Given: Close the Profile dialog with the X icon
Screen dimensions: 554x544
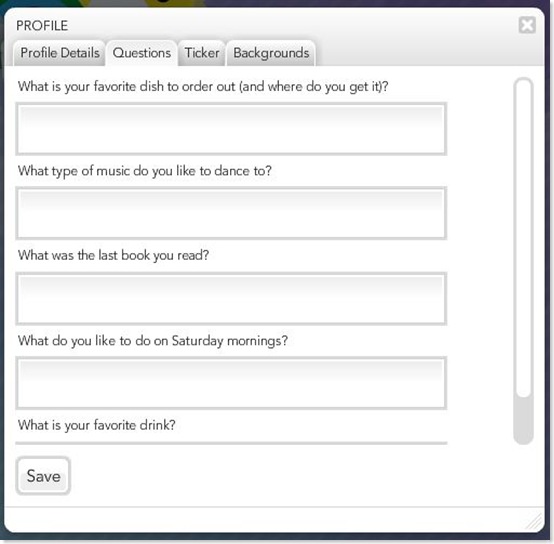Looking at the screenshot, I should 527,25.
